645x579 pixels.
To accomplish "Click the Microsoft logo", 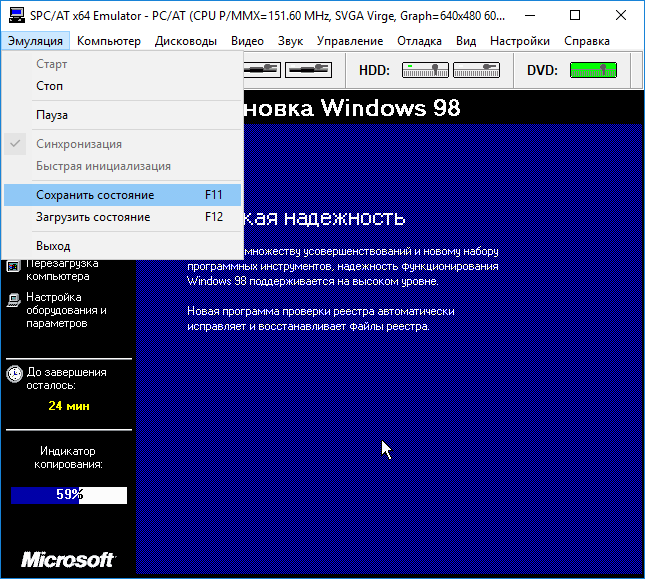I will tap(68, 560).
